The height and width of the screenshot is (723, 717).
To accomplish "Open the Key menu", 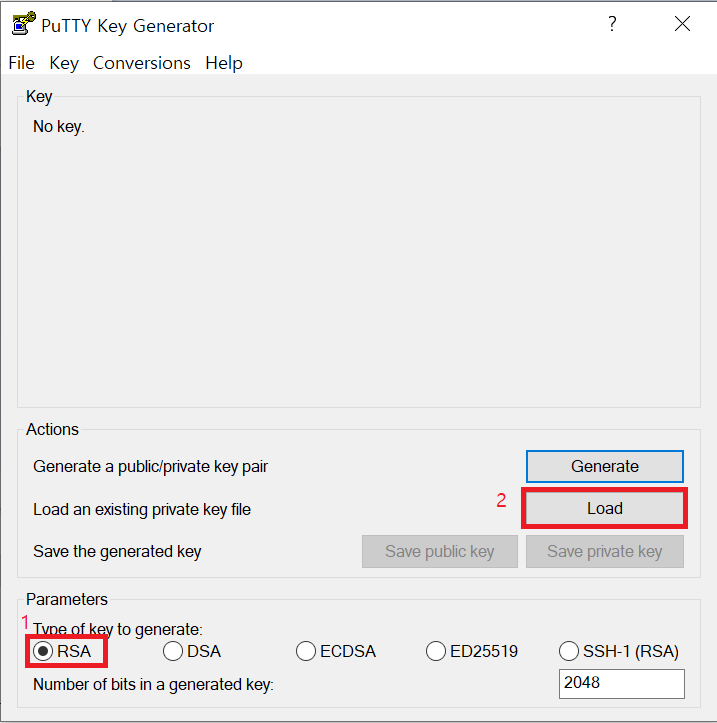I will pos(64,63).
